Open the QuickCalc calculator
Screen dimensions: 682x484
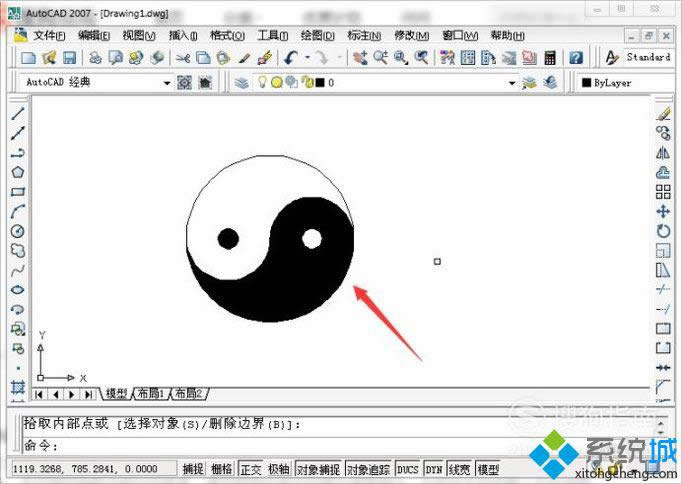(x=550, y=57)
